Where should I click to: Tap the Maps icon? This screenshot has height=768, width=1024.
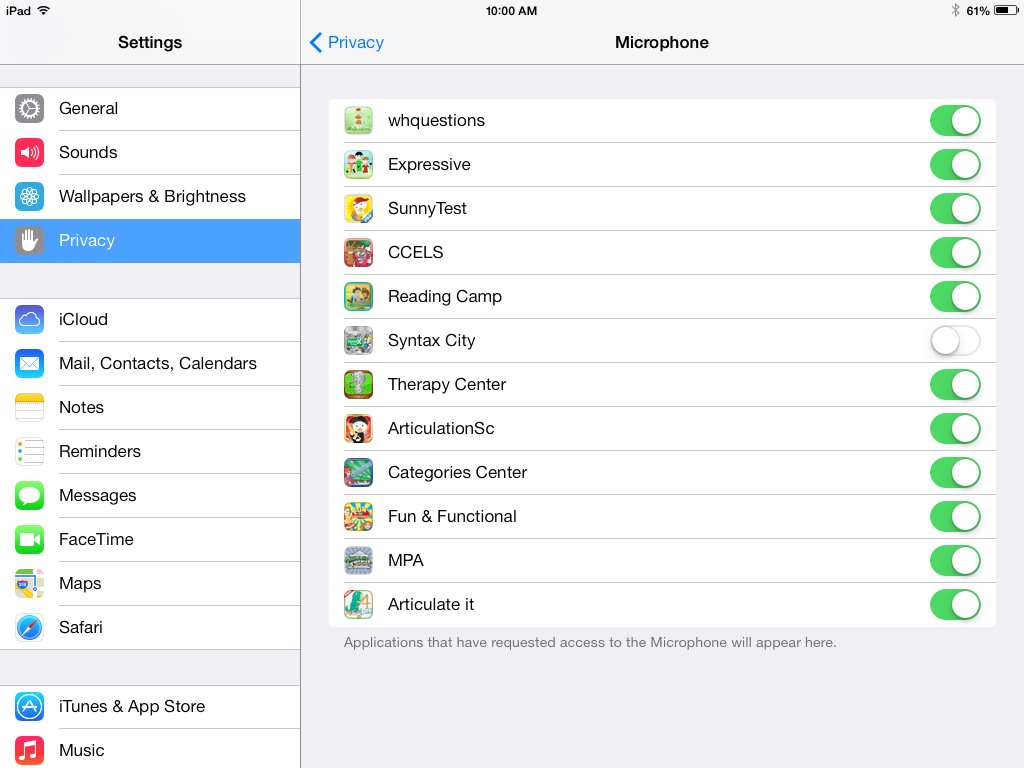pyautogui.click(x=29, y=583)
